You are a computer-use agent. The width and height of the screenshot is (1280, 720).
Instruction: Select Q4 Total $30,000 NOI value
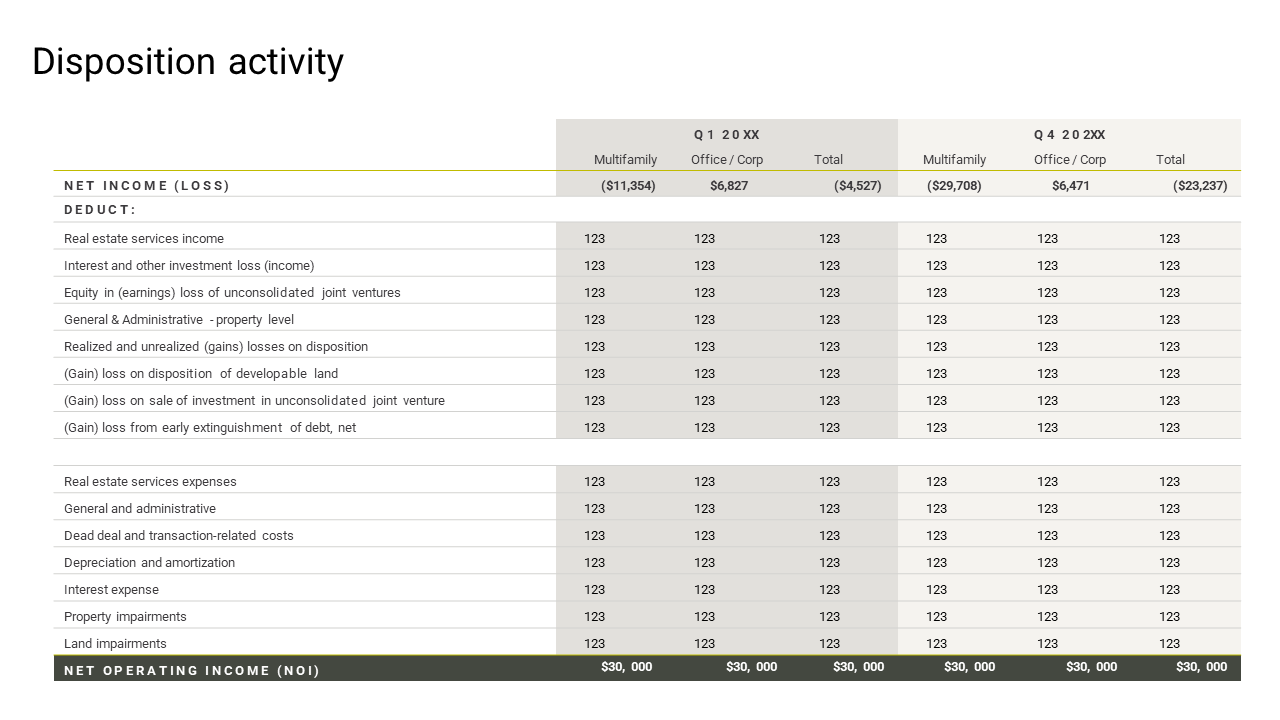pyautogui.click(x=1202, y=667)
